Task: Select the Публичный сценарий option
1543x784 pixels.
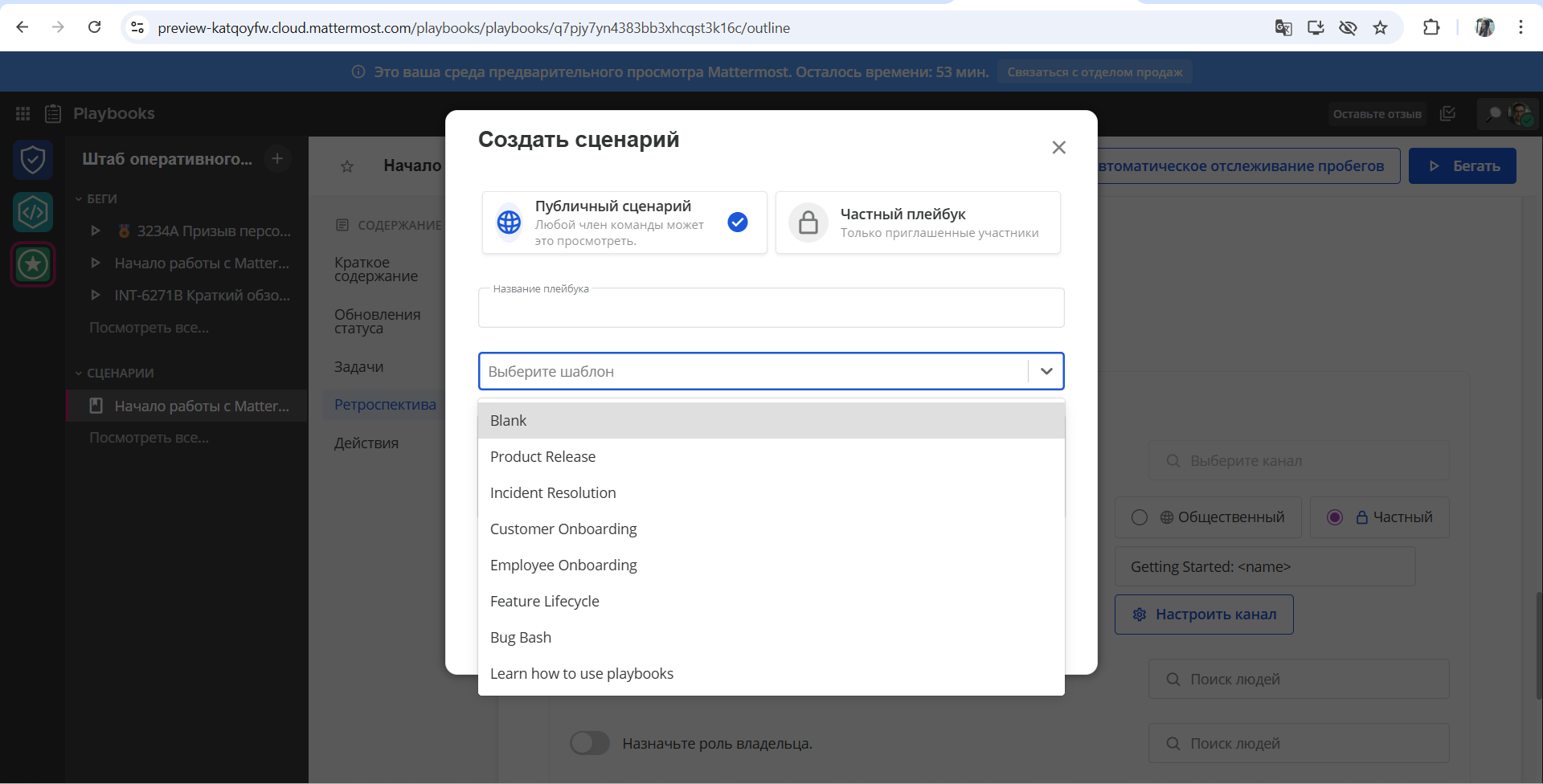Action: click(x=624, y=223)
